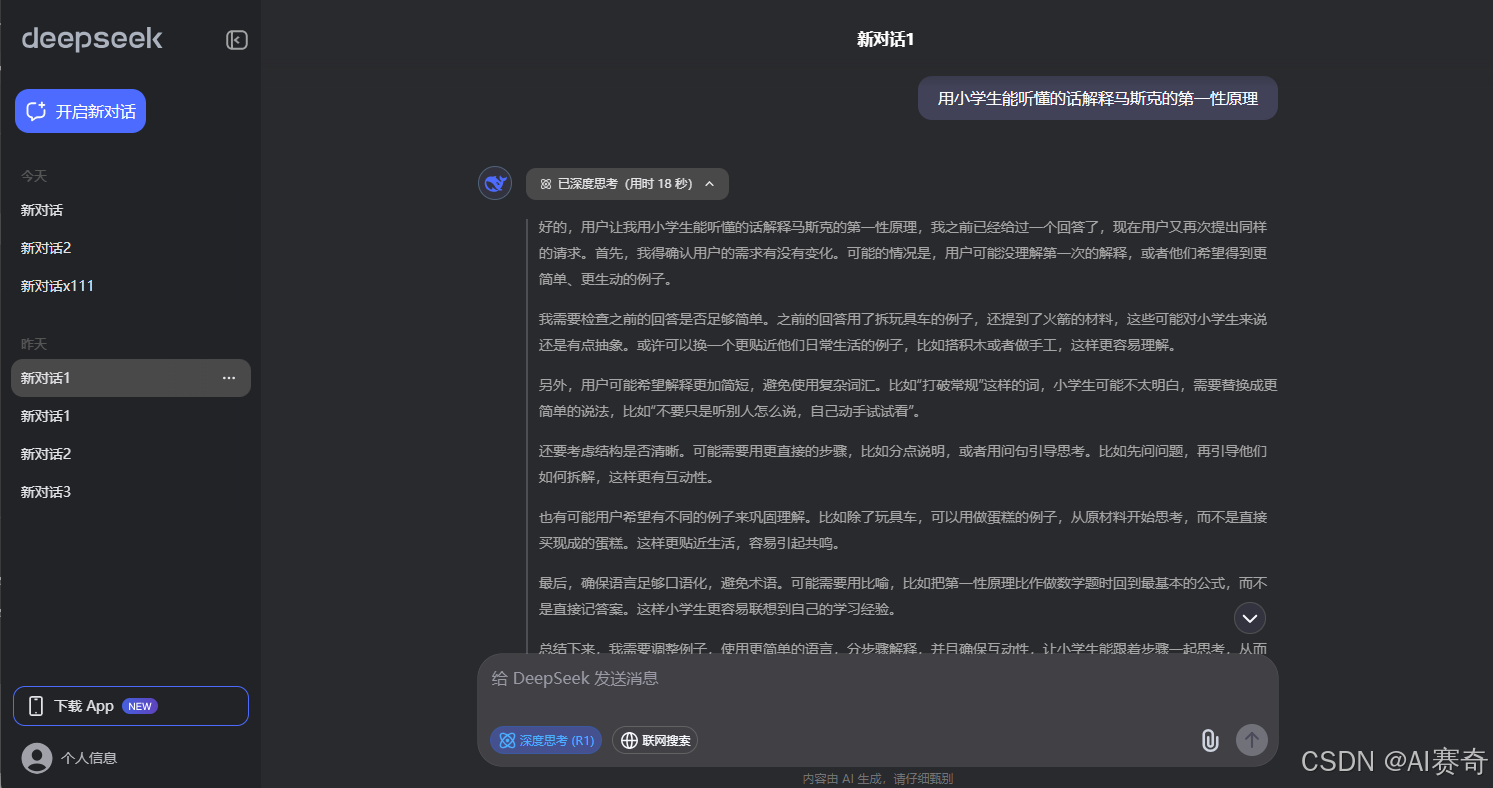Click the profile avatar icon
This screenshot has width=1493, height=788.
click(37, 758)
